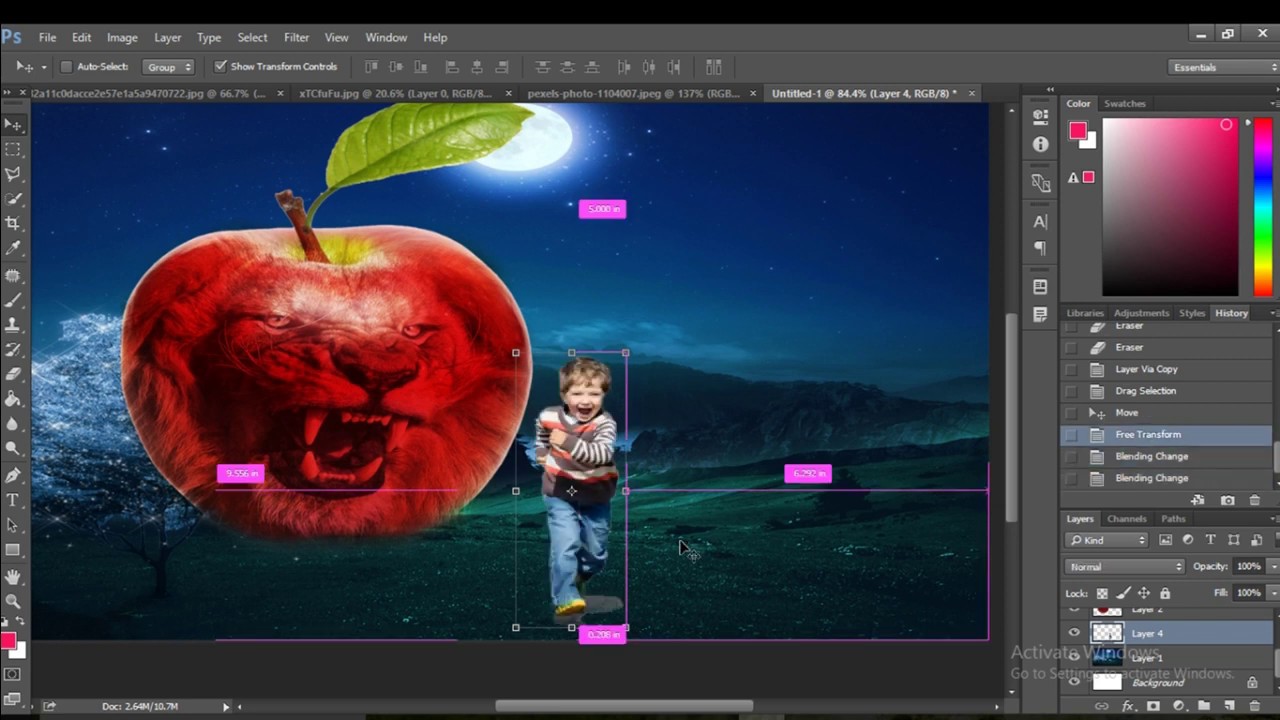This screenshot has width=1280, height=720.
Task: Uncheck Show Transform Controls
Action: pyautogui.click(x=220, y=67)
